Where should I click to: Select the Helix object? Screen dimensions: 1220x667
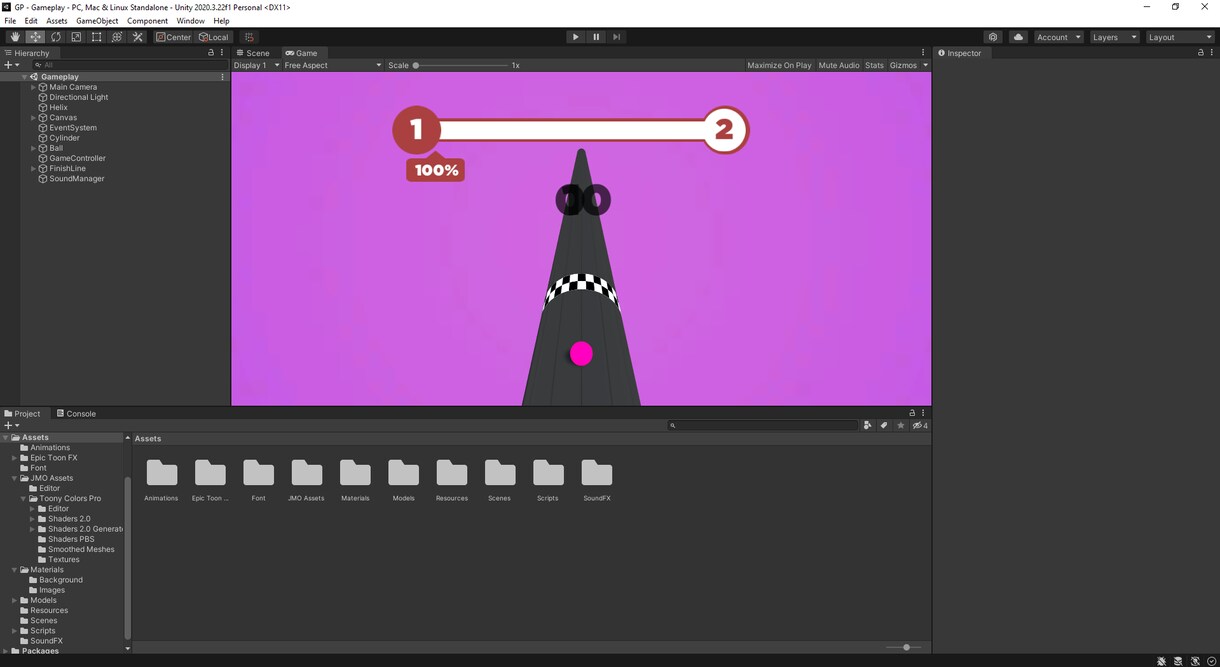click(58, 107)
